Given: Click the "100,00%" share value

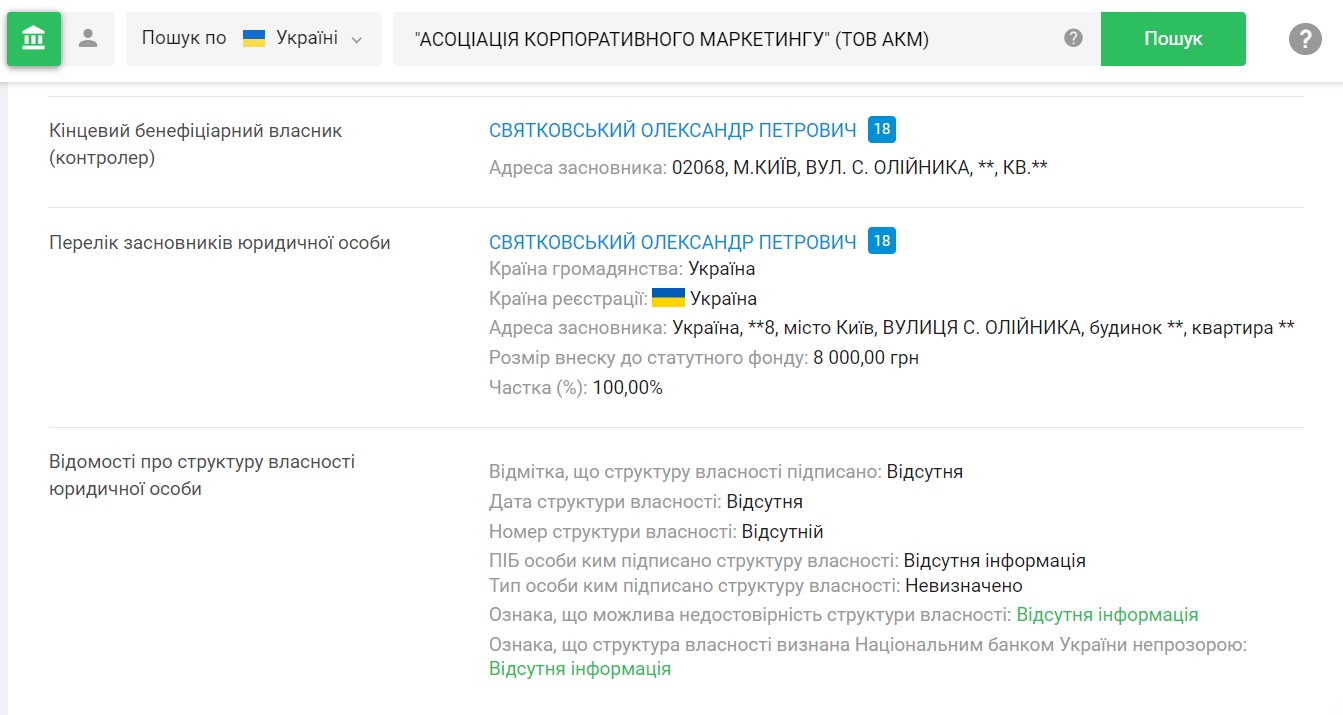Looking at the screenshot, I should click(627, 388).
